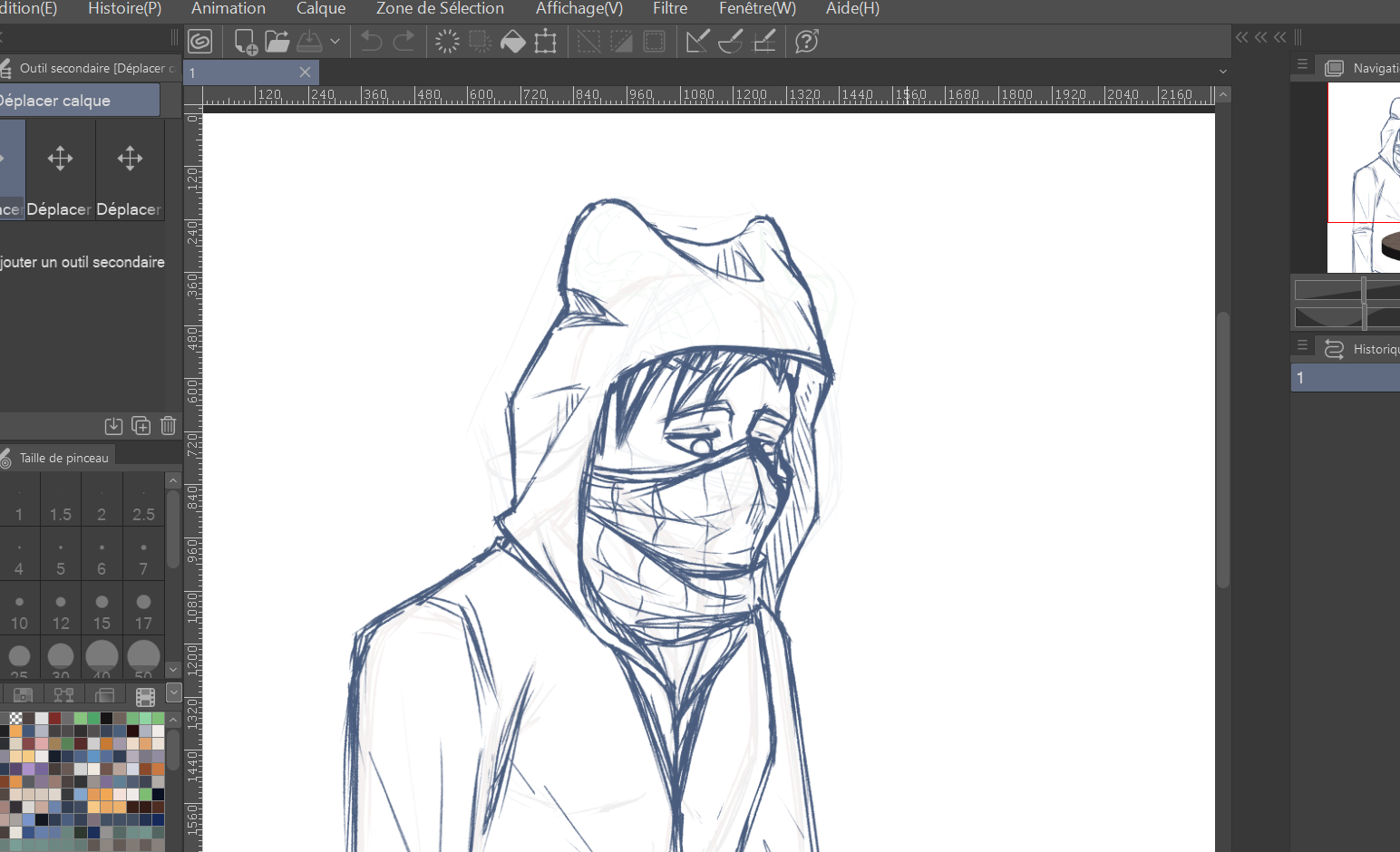
Task: Open the Filtre menu
Action: [x=669, y=9]
